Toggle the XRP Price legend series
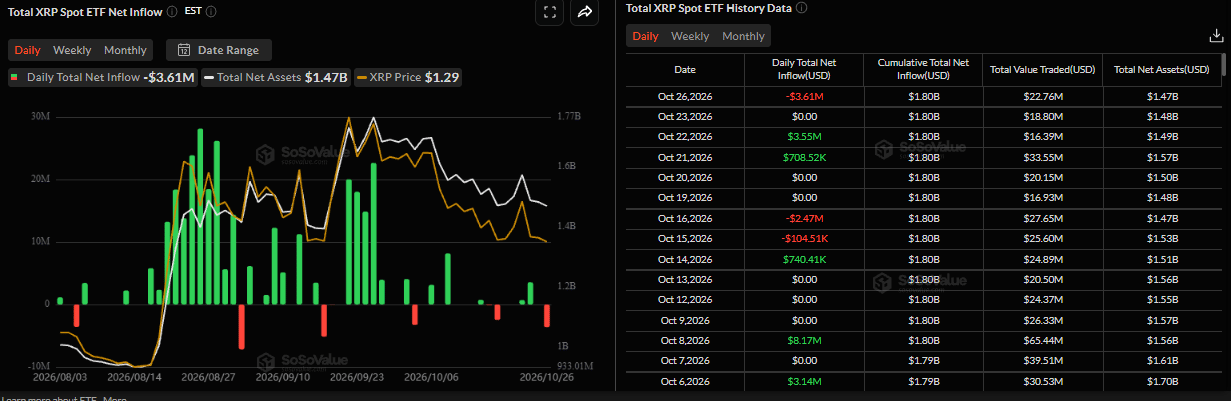The image size is (1231, 401). tap(406, 77)
